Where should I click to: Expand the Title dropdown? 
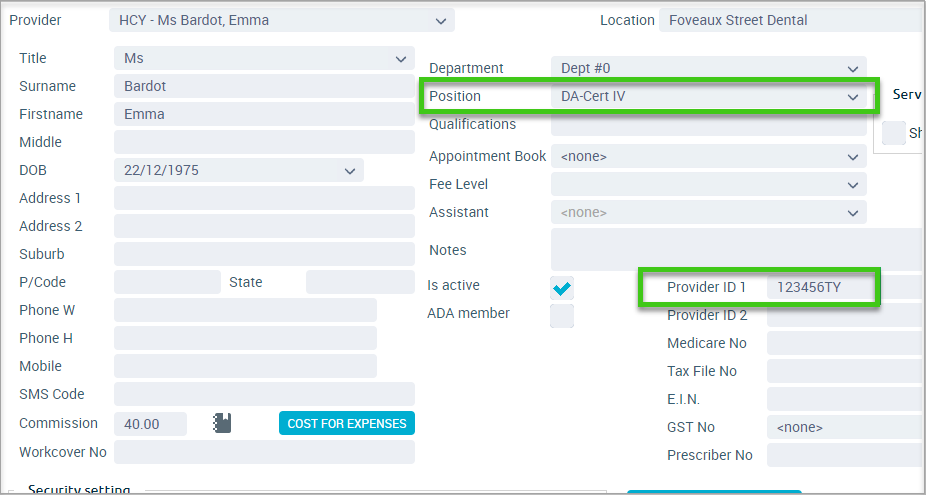pos(400,59)
